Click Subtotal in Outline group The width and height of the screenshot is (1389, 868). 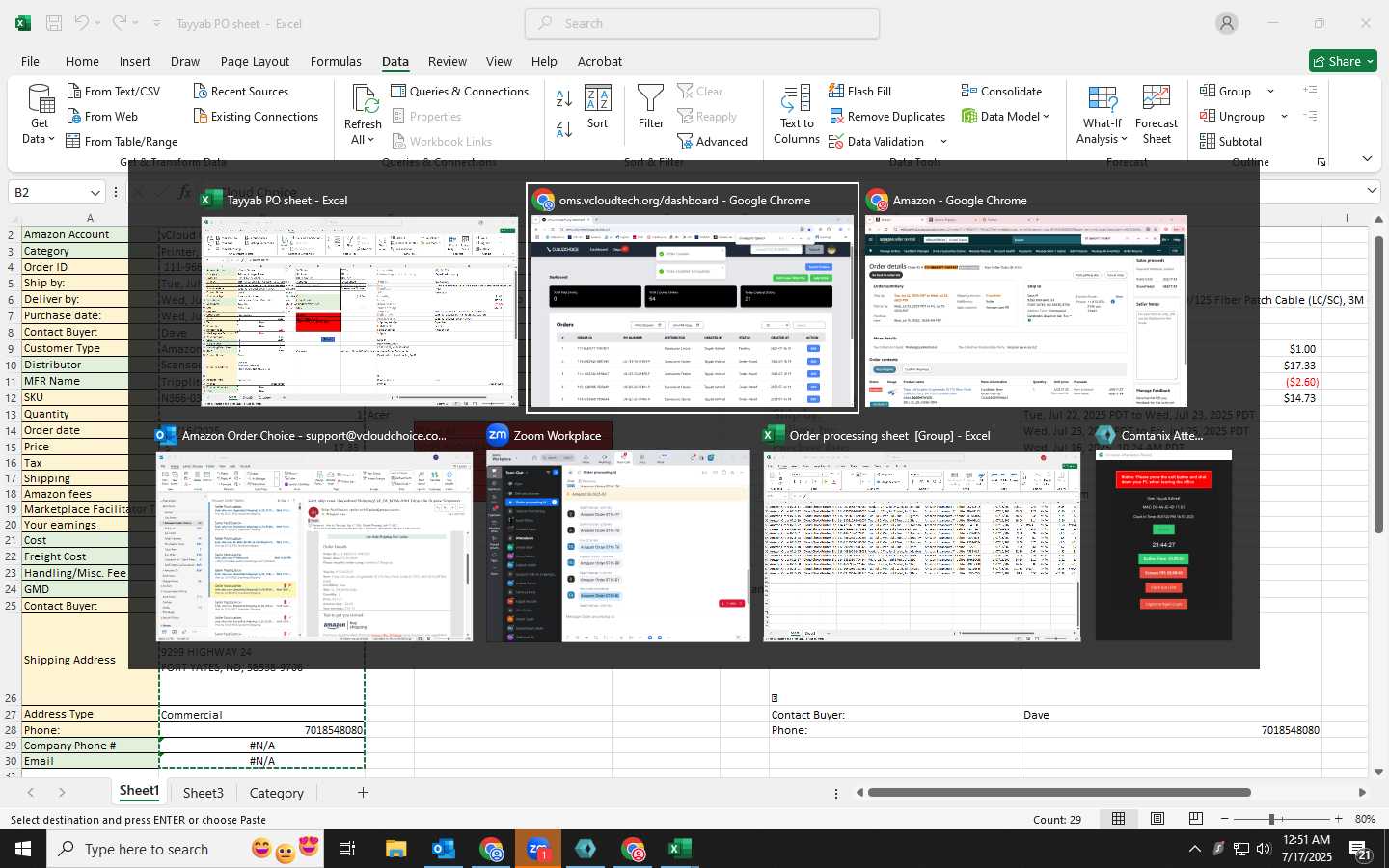[x=1231, y=142]
